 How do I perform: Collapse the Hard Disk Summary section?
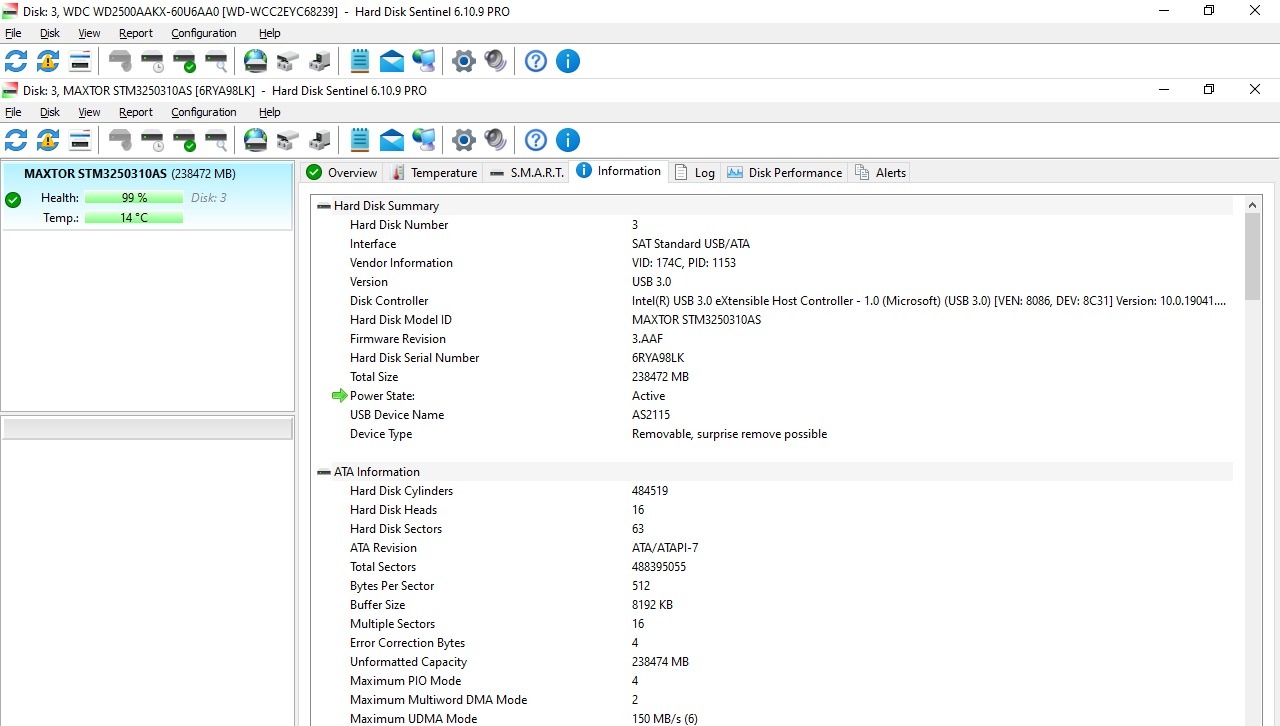pyautogui.click(x=324, y=206)
